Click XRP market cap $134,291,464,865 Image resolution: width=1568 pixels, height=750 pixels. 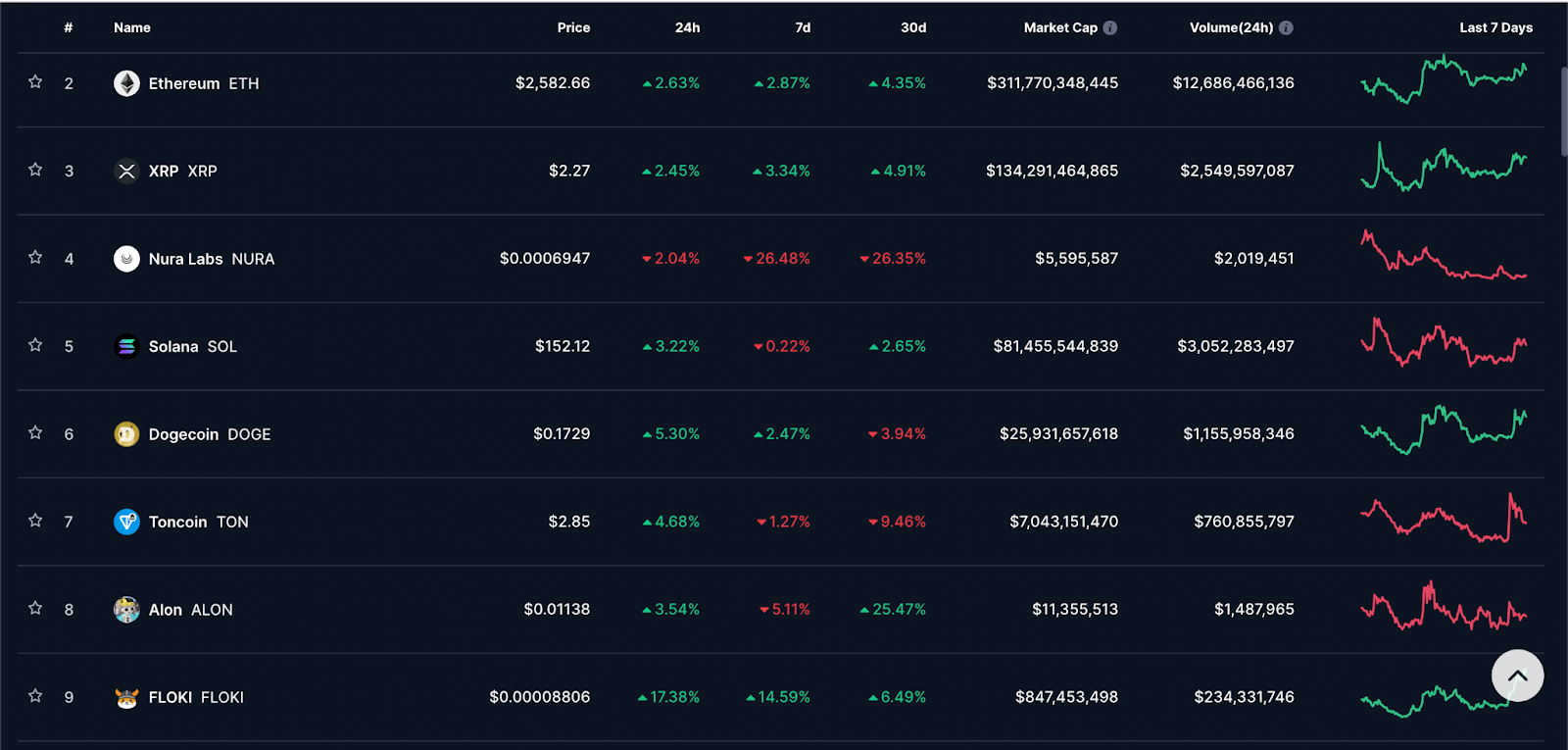tap(1052, 170)
